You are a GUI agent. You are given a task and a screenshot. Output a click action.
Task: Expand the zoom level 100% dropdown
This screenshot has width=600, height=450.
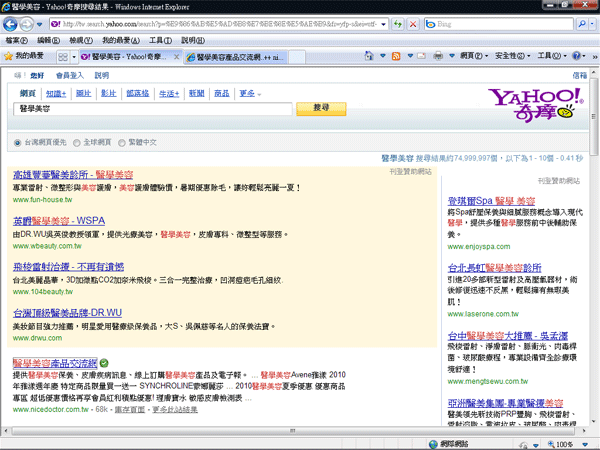pos(584,444)
